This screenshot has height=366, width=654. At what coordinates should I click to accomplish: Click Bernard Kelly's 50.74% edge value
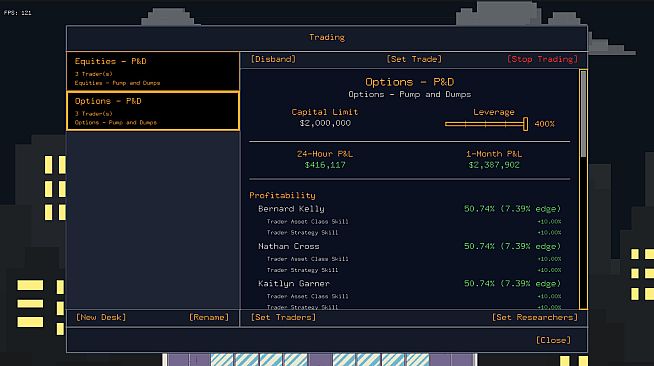point(512,208)
